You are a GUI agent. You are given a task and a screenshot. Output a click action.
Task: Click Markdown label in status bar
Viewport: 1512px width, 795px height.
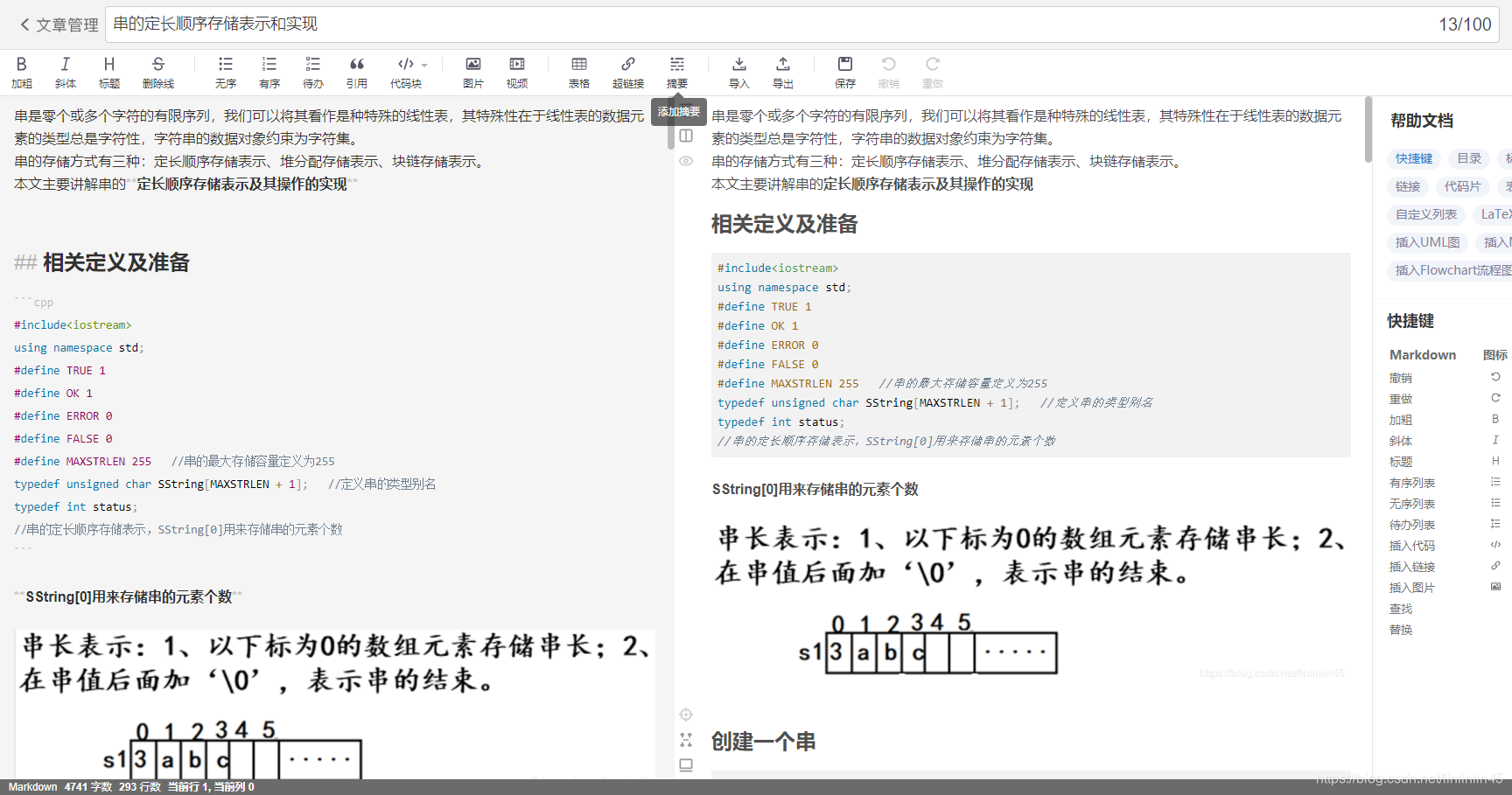(32, 787)
